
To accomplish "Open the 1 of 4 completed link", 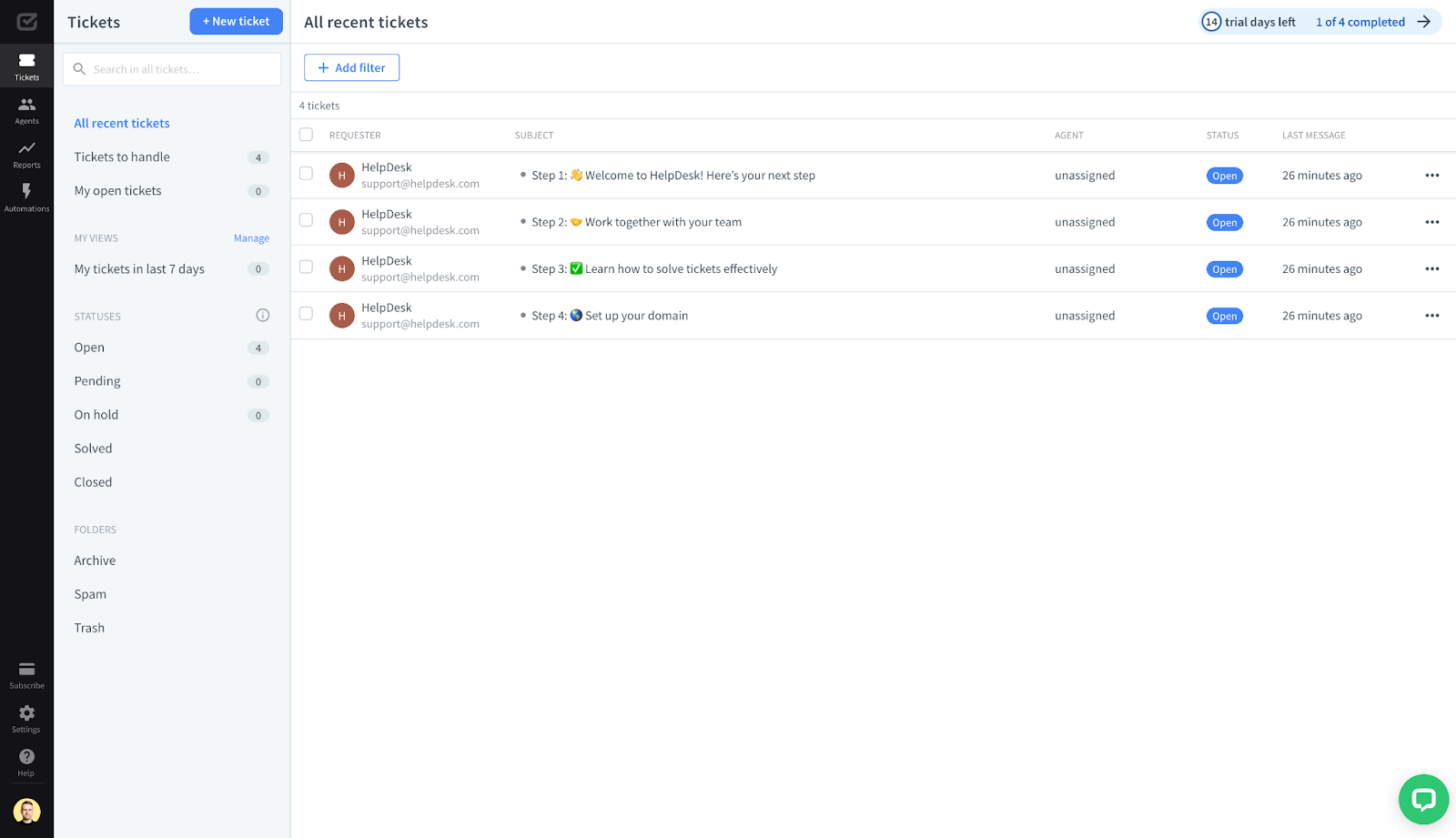I will coord(1360,22).
